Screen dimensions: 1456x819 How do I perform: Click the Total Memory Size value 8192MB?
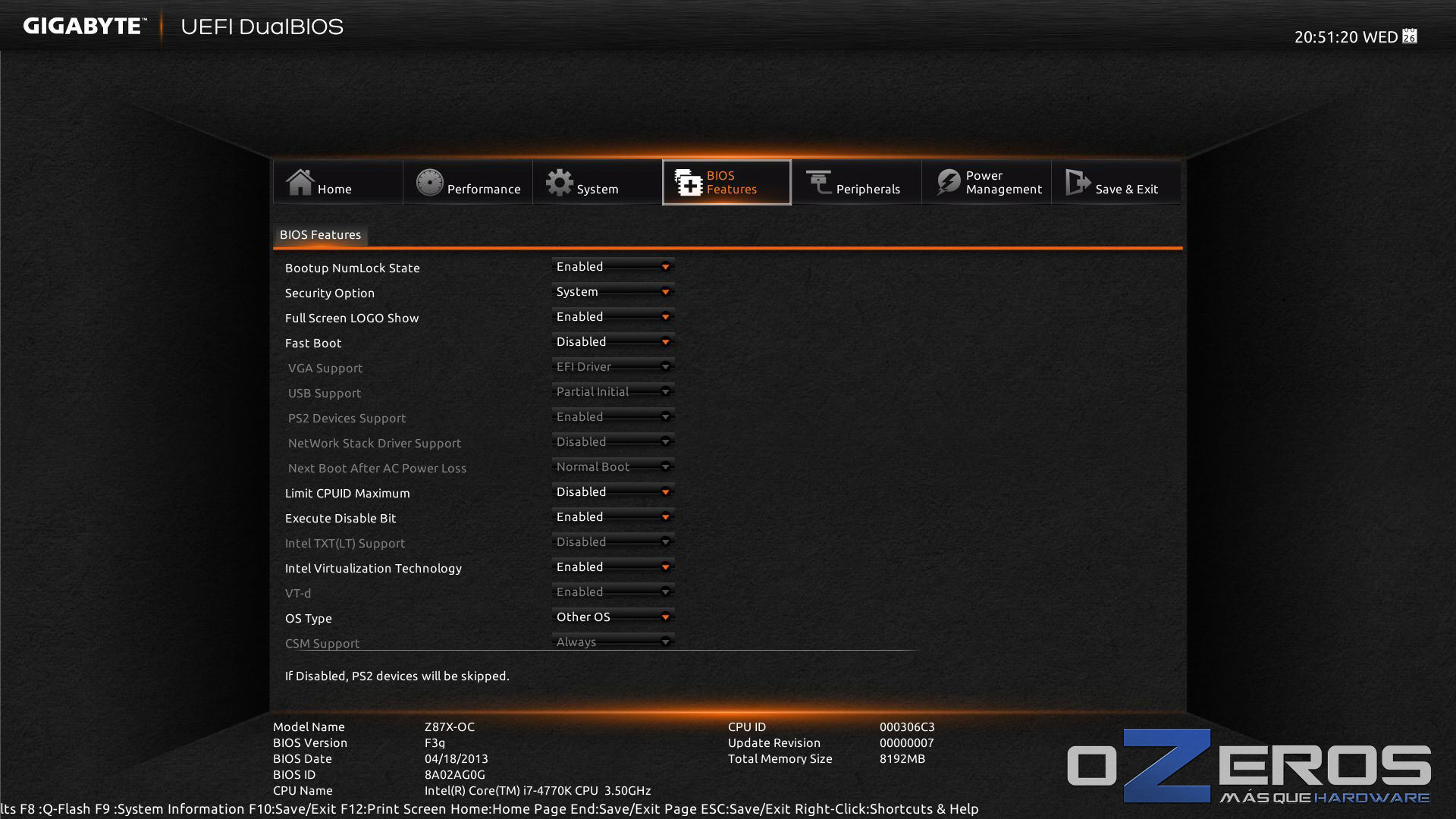tap(902, 758)
